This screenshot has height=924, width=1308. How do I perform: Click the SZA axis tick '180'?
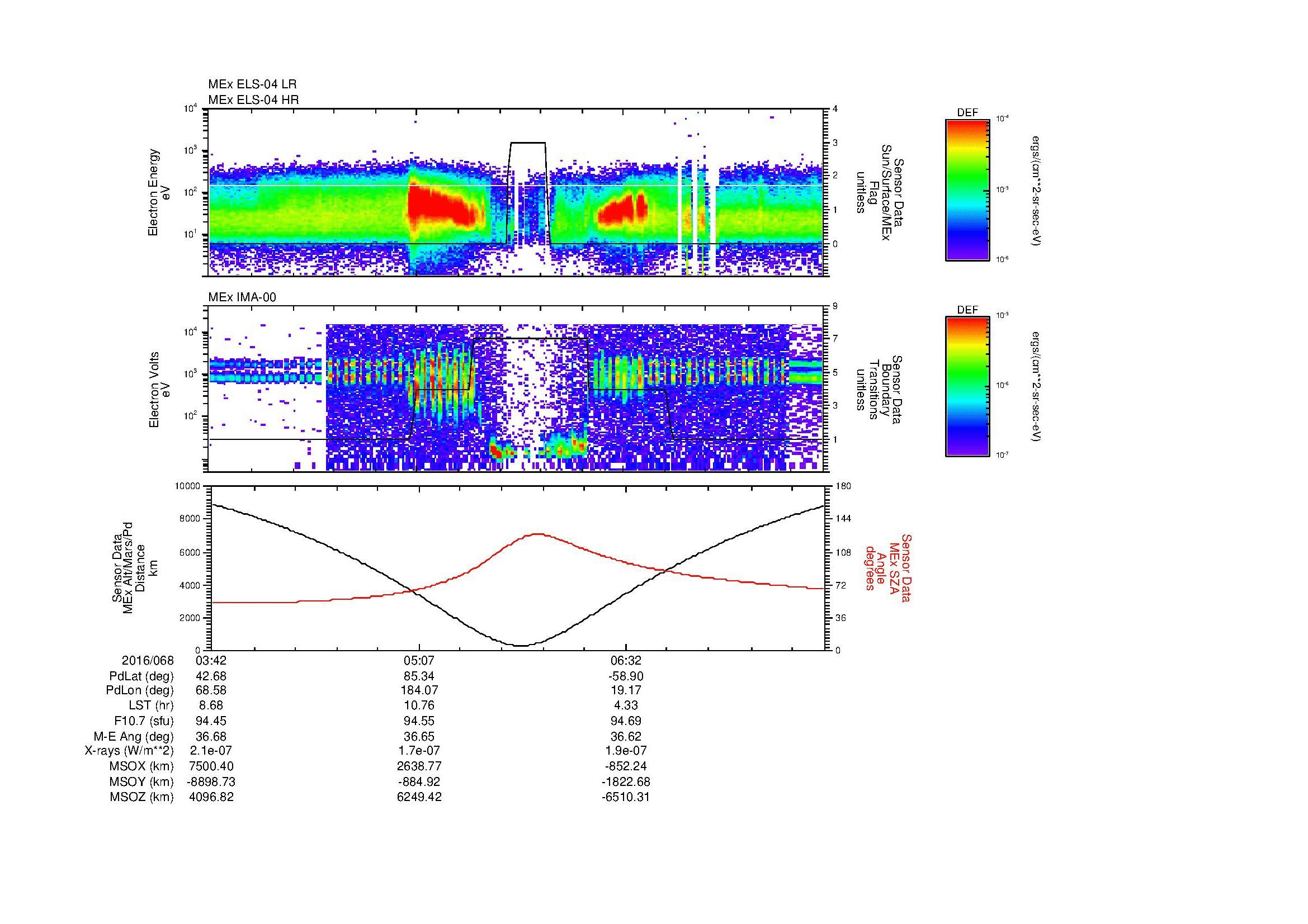pos(843,486)
